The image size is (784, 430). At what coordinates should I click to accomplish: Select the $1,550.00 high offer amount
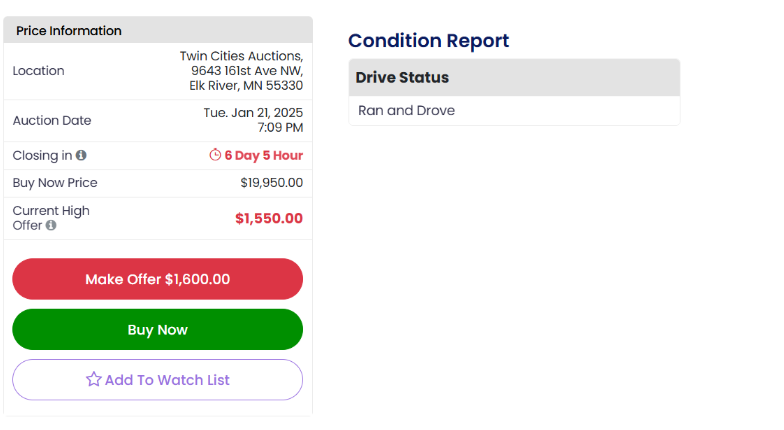[268, 218]
